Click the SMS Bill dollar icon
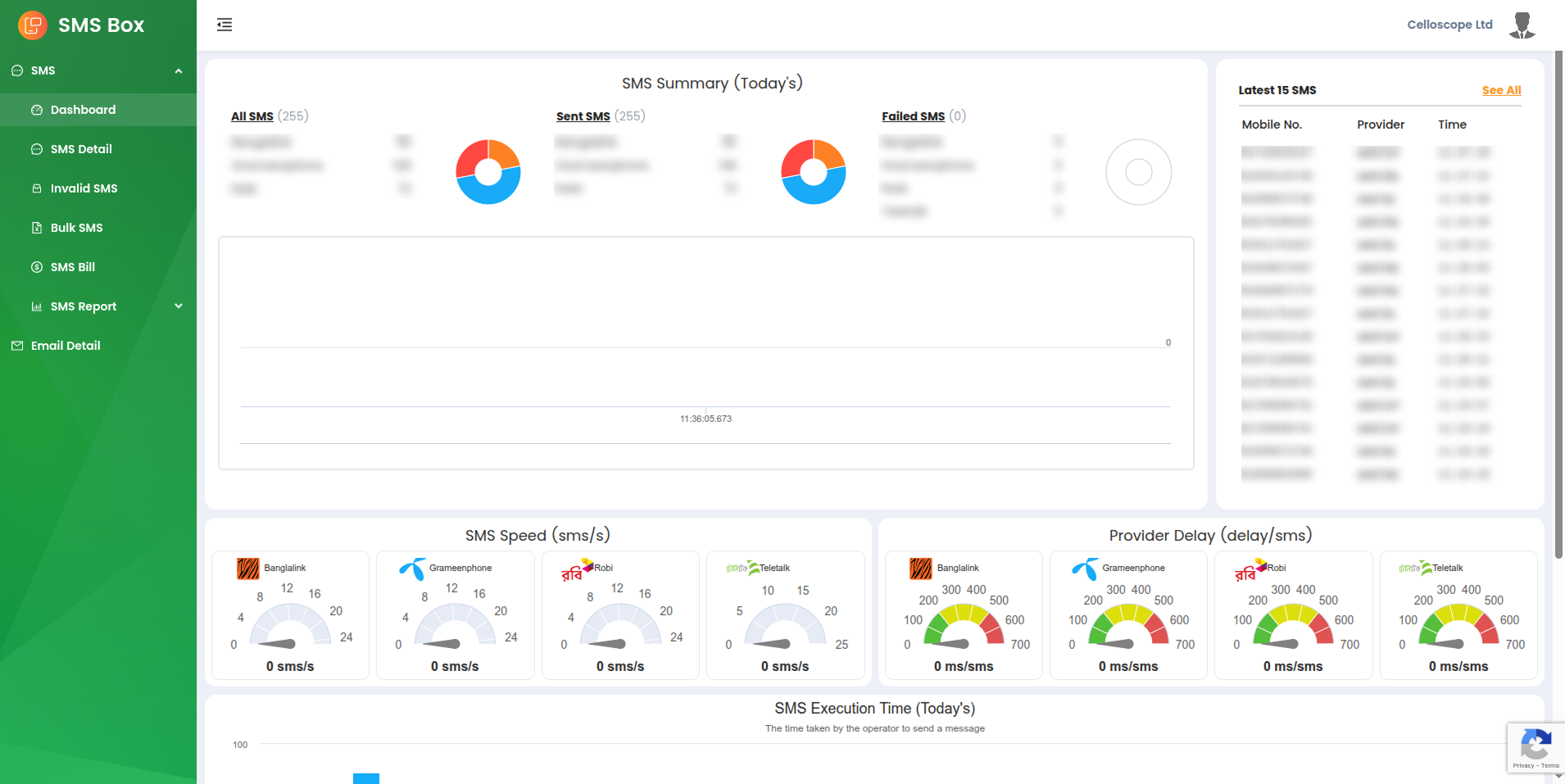1565x784 pixels. 37,267
